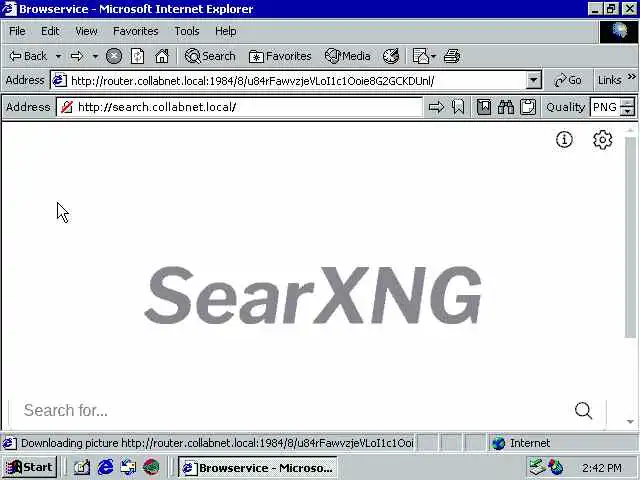This screenshot has width=640, height=480.
Task: Open SearXNG preferences gear icon
Action: click(x=602, y=140)
